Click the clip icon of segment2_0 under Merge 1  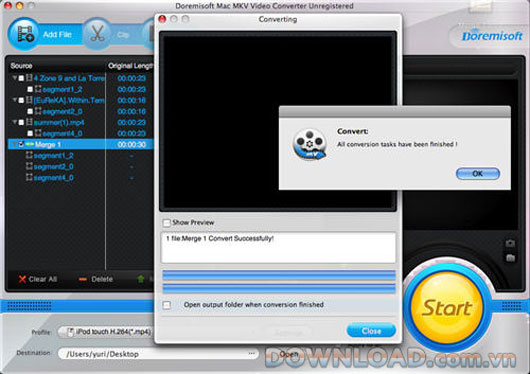point(29,166)
